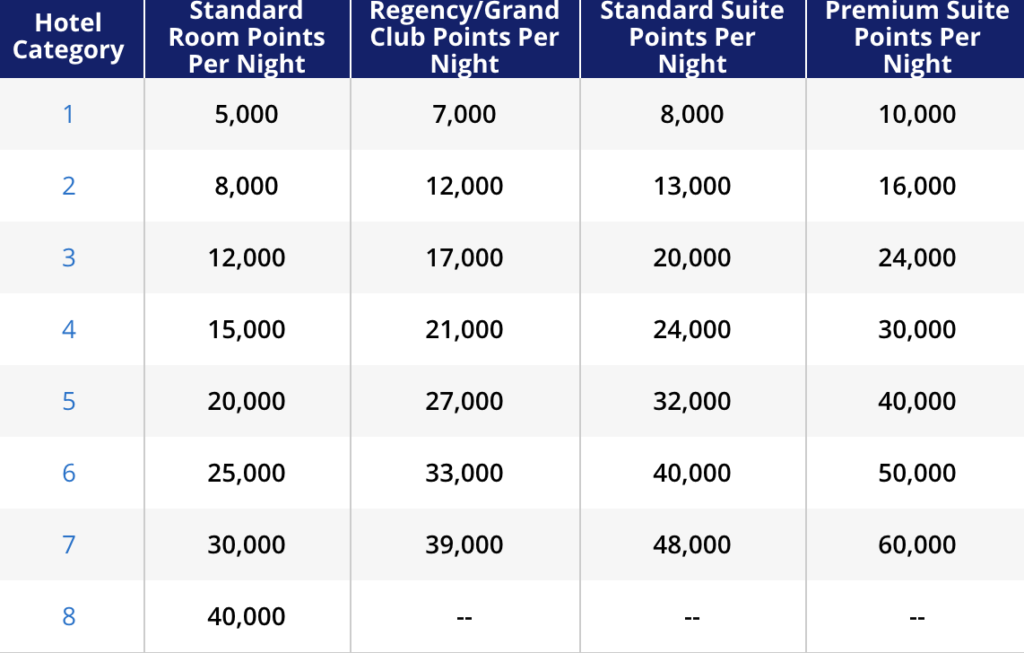
Task: Select the 17,000 Regency/Grand Club points cell
Action: tap(464, 258)
